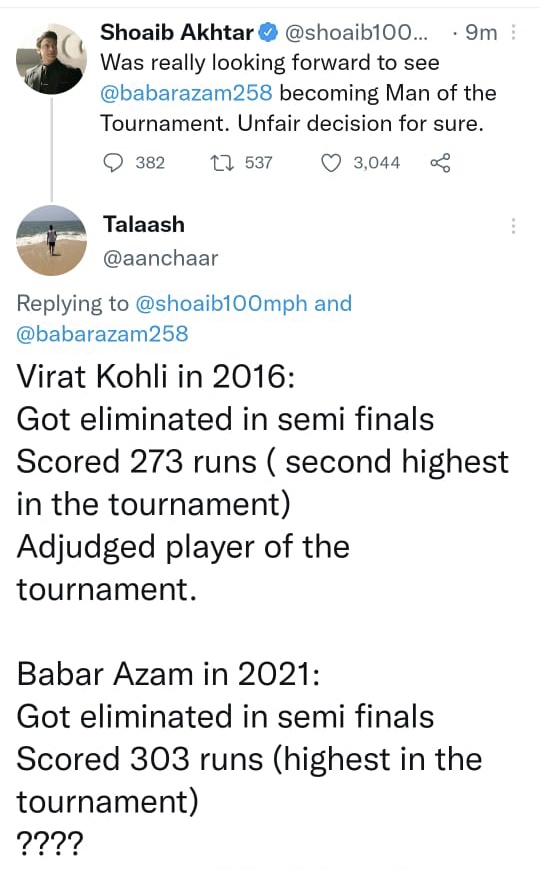Open the @babarazam258 link in the Replying to line

click(103, 334)
